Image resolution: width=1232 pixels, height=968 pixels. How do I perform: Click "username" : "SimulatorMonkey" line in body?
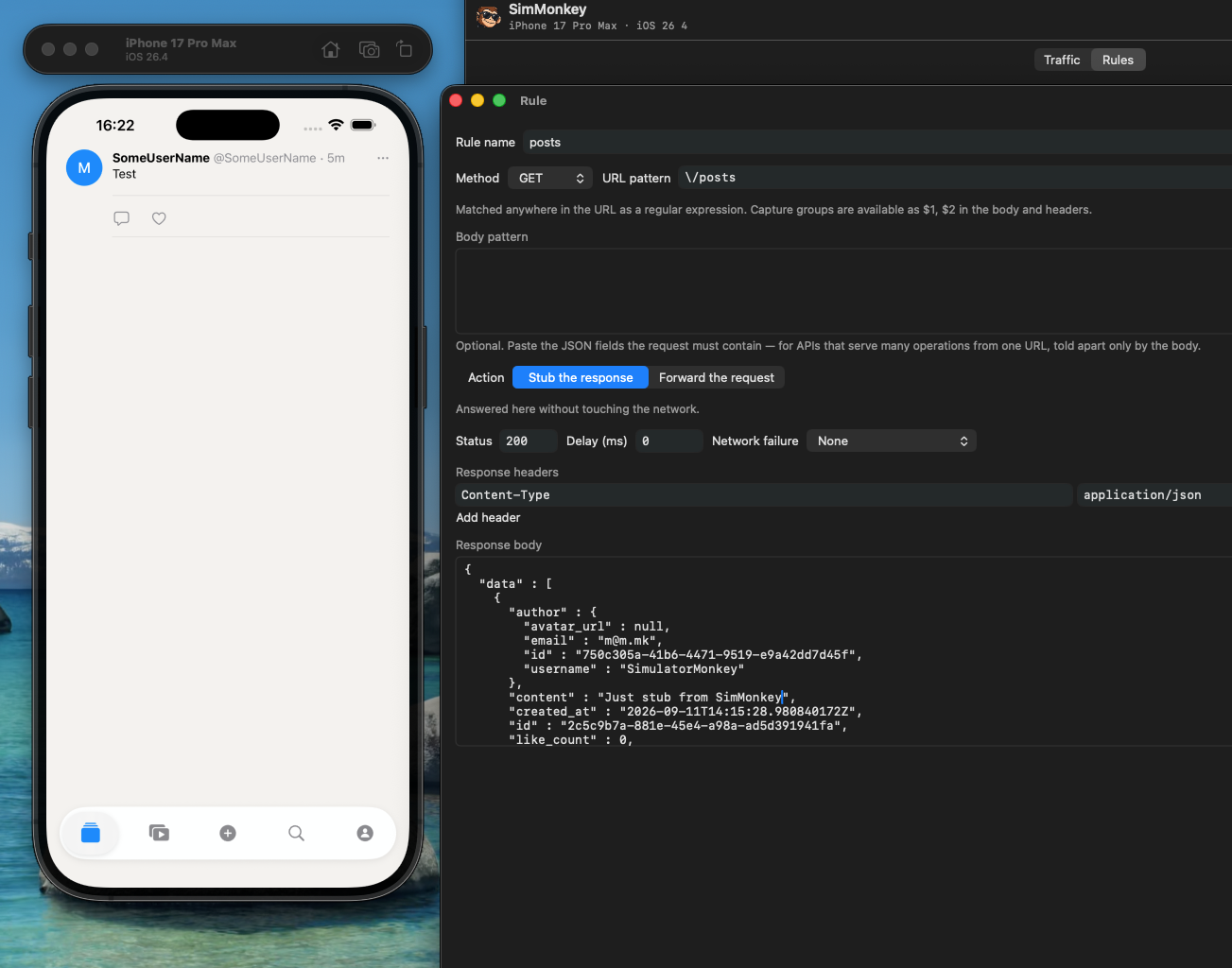click(x=633, y=669)
